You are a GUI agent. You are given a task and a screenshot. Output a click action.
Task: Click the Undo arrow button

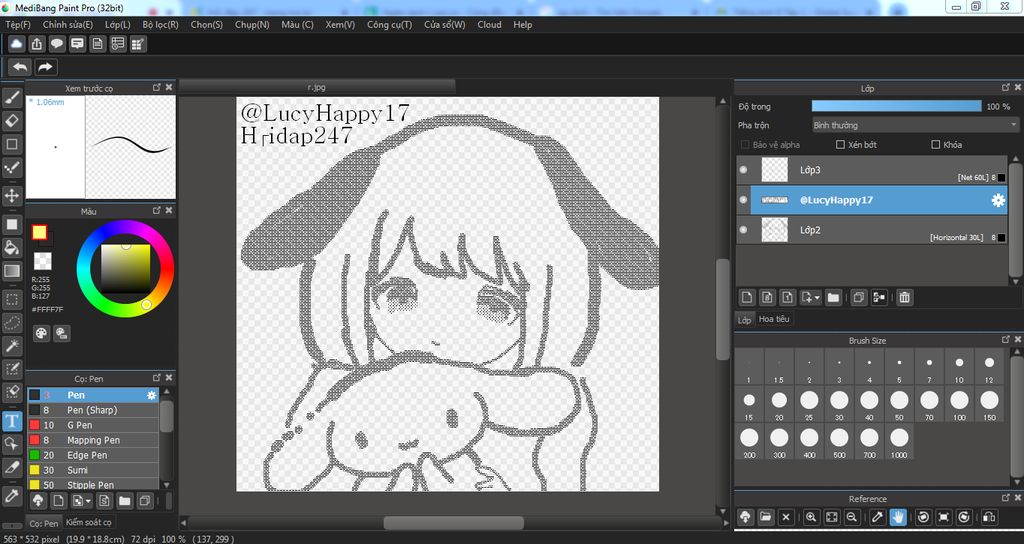tap(20, 67)
